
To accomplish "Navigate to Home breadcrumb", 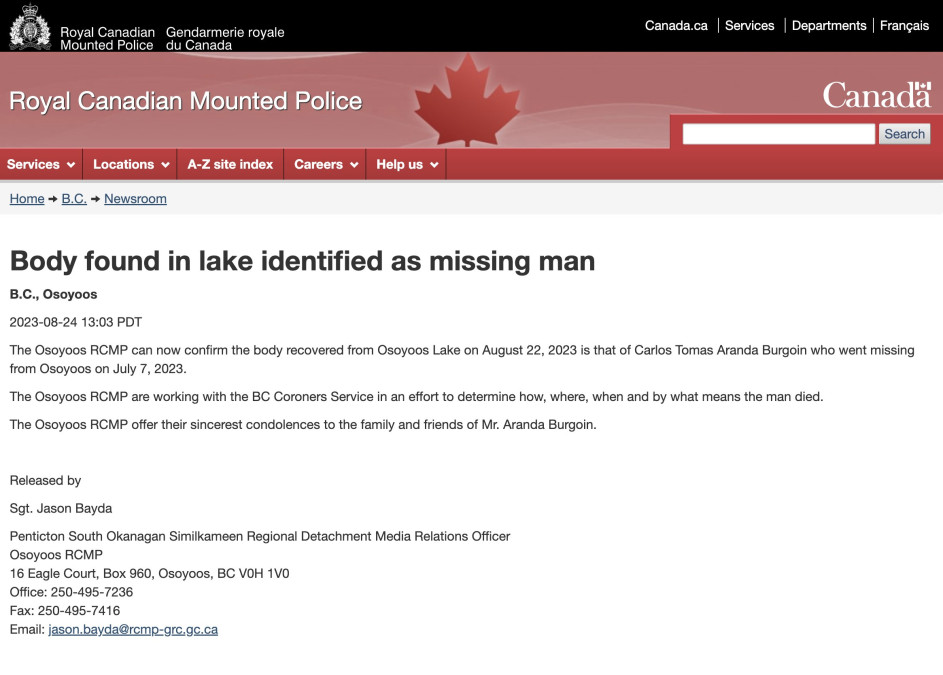I will [x=27, y=199].
